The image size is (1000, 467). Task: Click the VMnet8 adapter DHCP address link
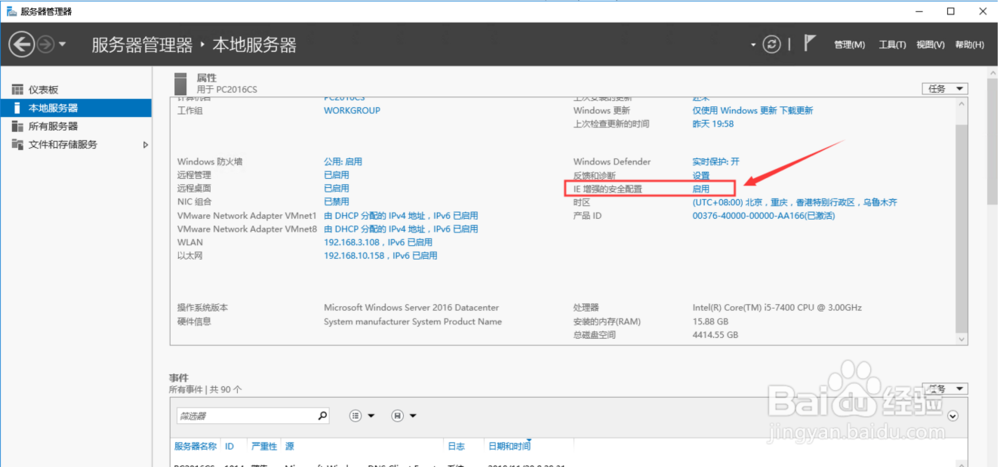pyautogui.click(x=401, y=229)
